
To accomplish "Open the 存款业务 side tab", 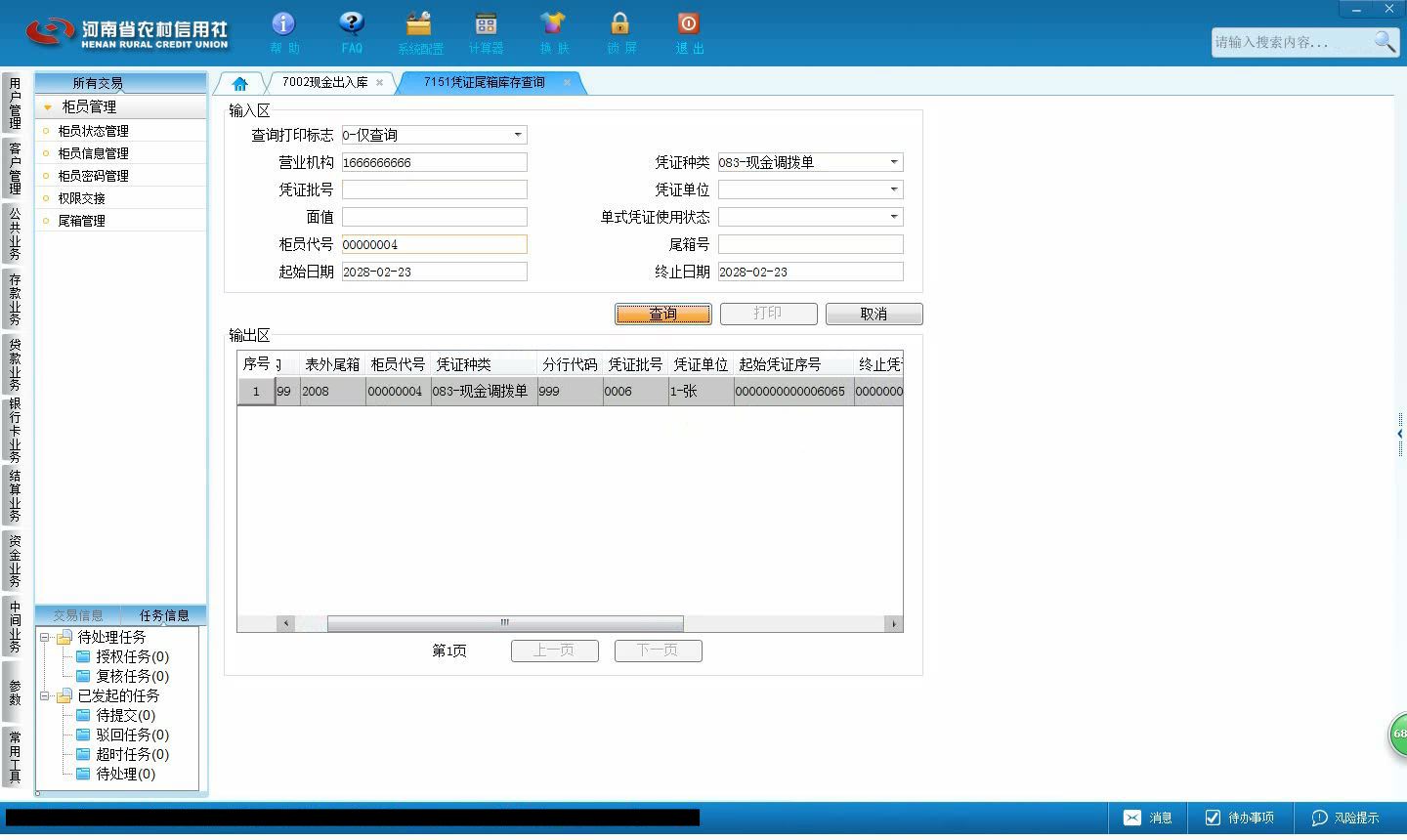I will pyautogui.click(x=15, y=299).
